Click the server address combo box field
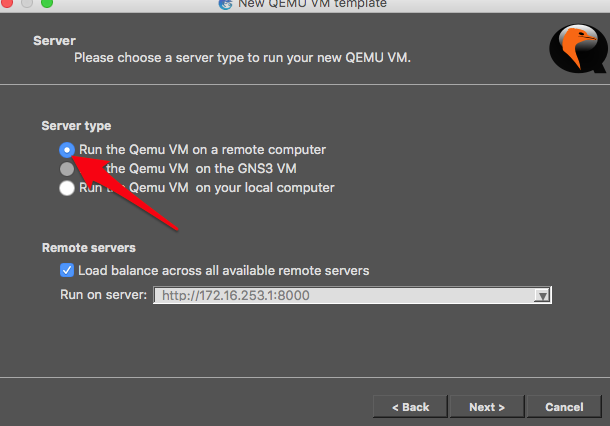Image resolution: width=610 pixels, height=426 pixels. point(352,295)
